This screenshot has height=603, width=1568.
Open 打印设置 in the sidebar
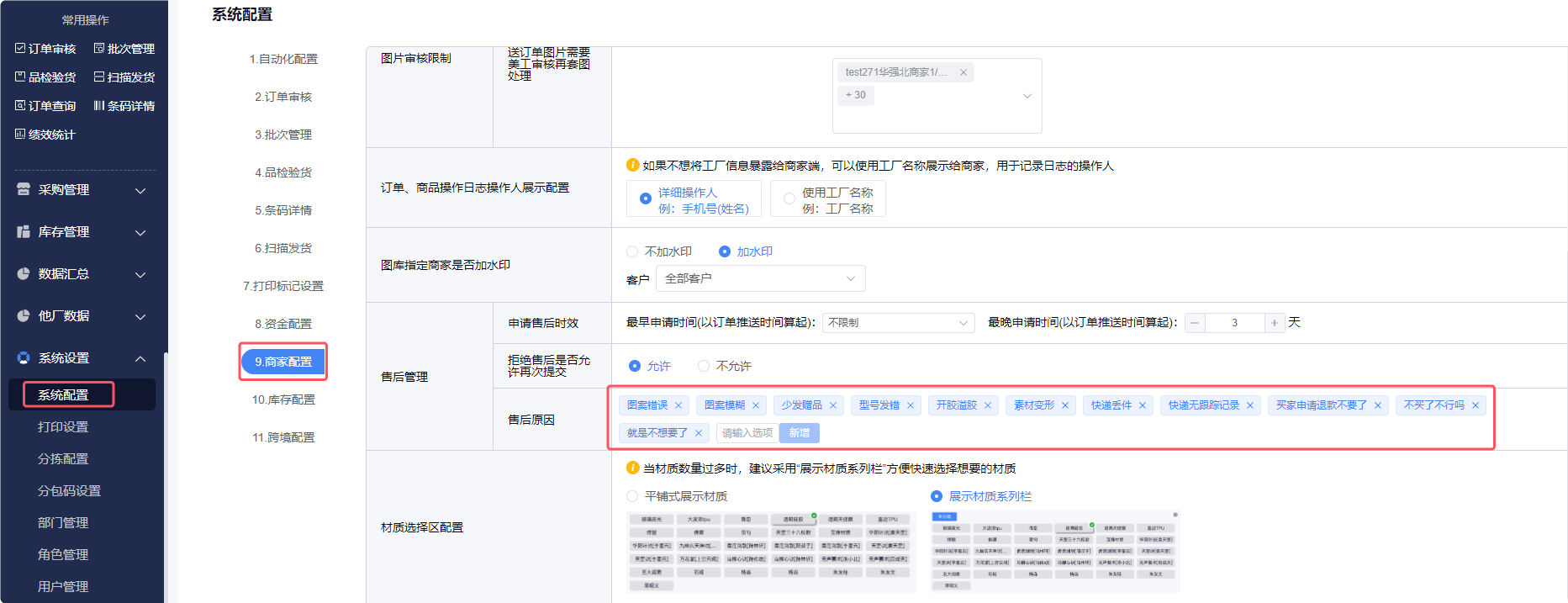click(63, 427)
